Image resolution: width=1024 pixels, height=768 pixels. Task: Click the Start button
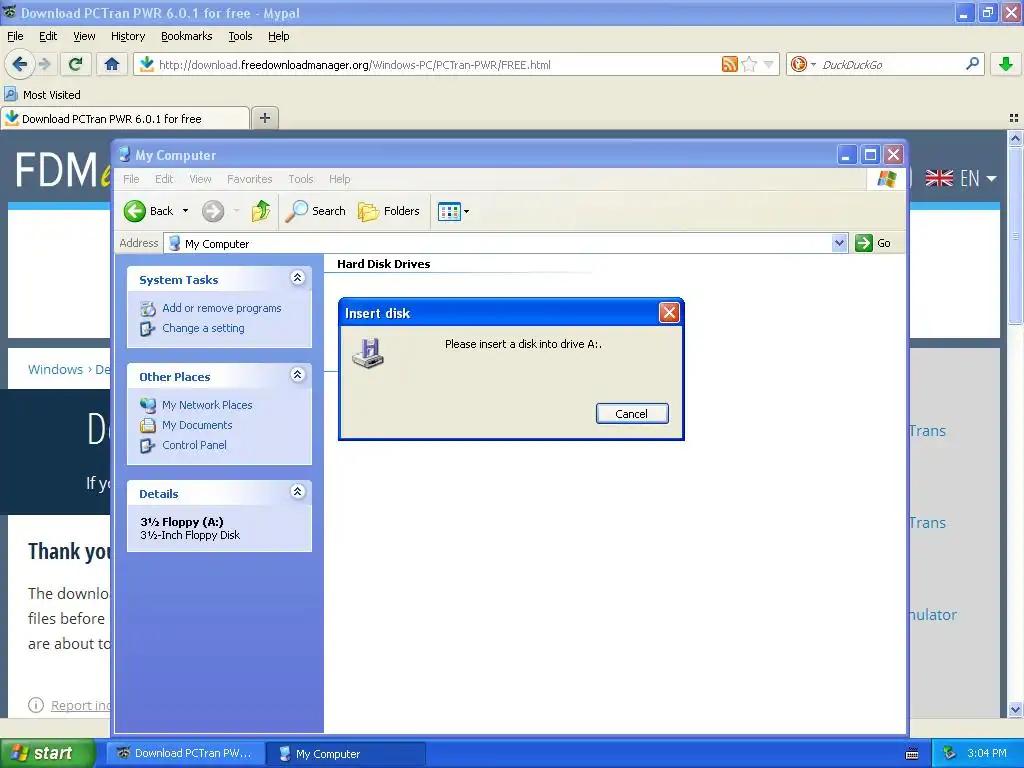pyautogui.click(x=46, y=753)
